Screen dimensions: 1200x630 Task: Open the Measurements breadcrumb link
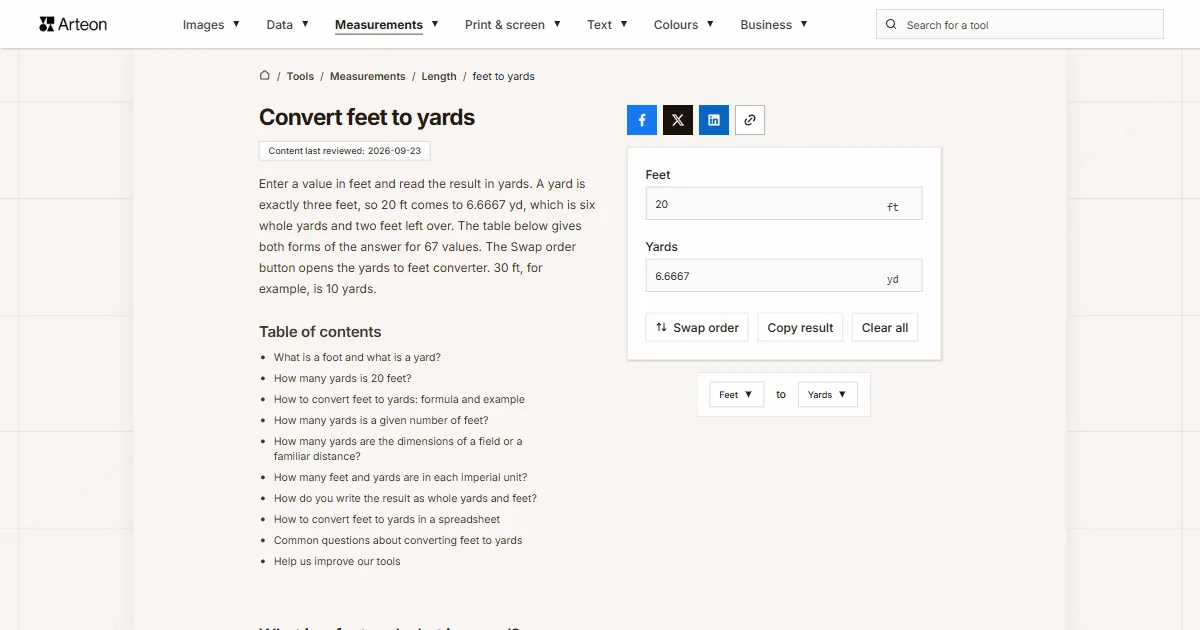368,76
